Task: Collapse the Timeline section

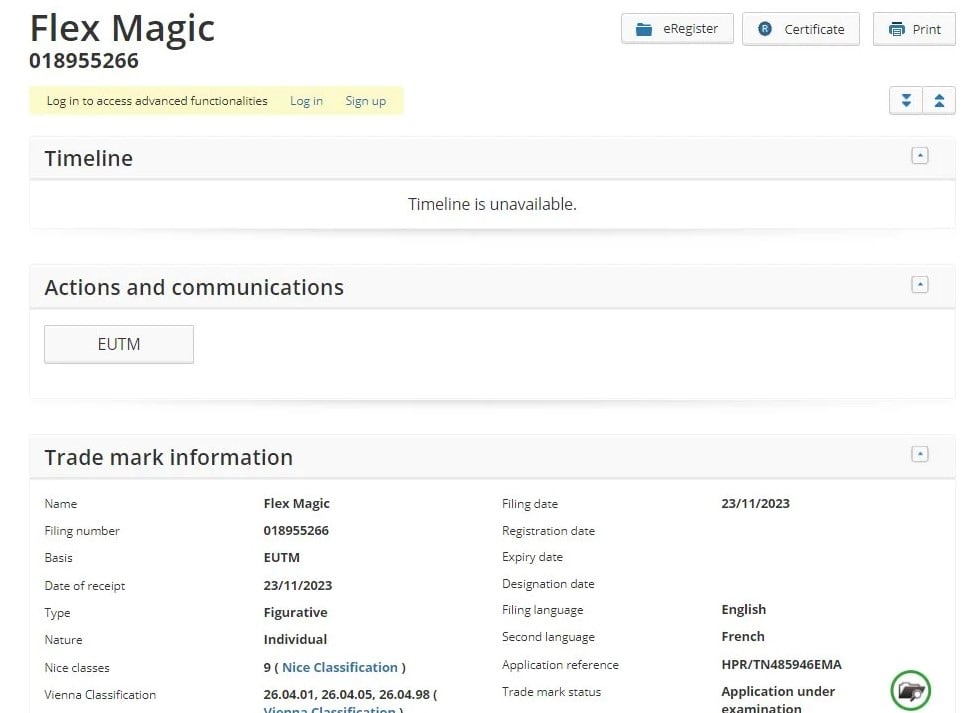Action: 920,156
